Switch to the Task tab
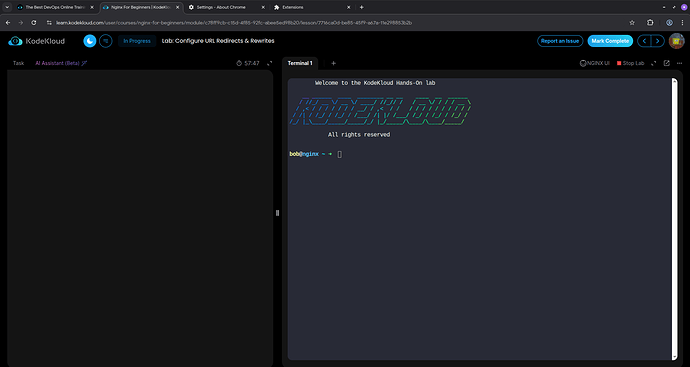This screenshot has width=690, height=367. click(x=18, y=63)
